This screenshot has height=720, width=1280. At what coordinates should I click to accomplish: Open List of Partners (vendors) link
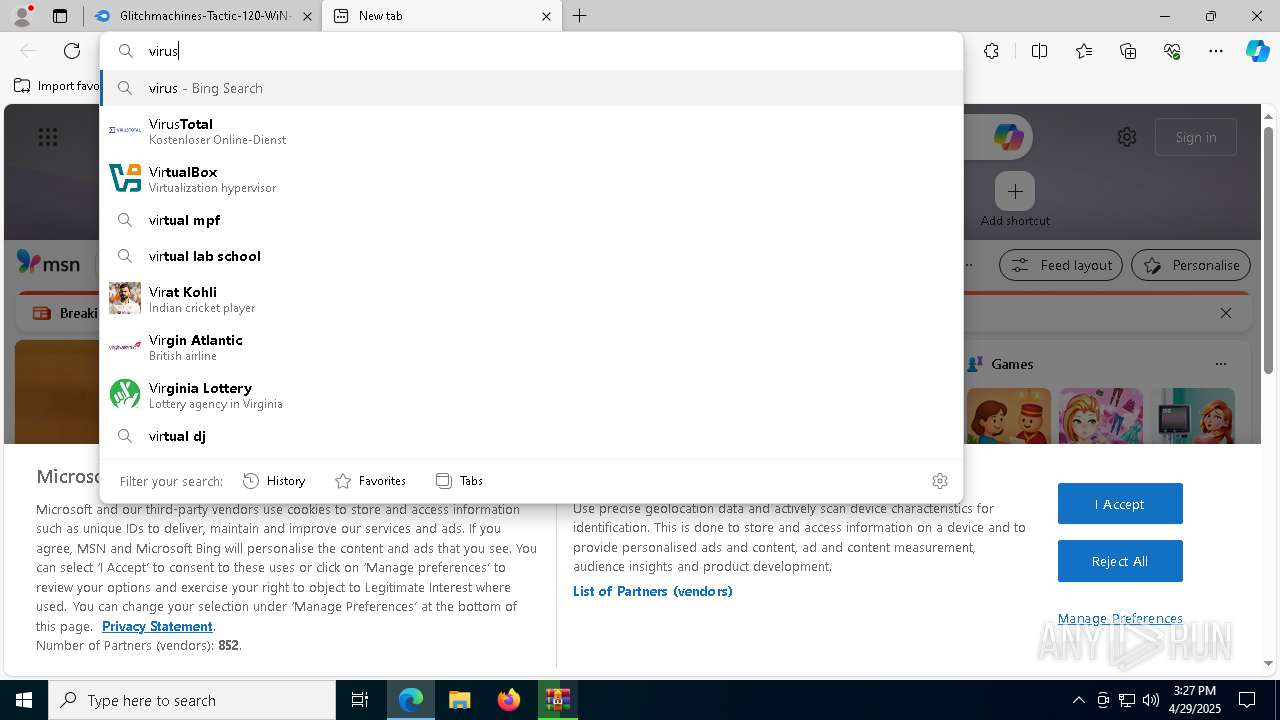tap(653, 591)
